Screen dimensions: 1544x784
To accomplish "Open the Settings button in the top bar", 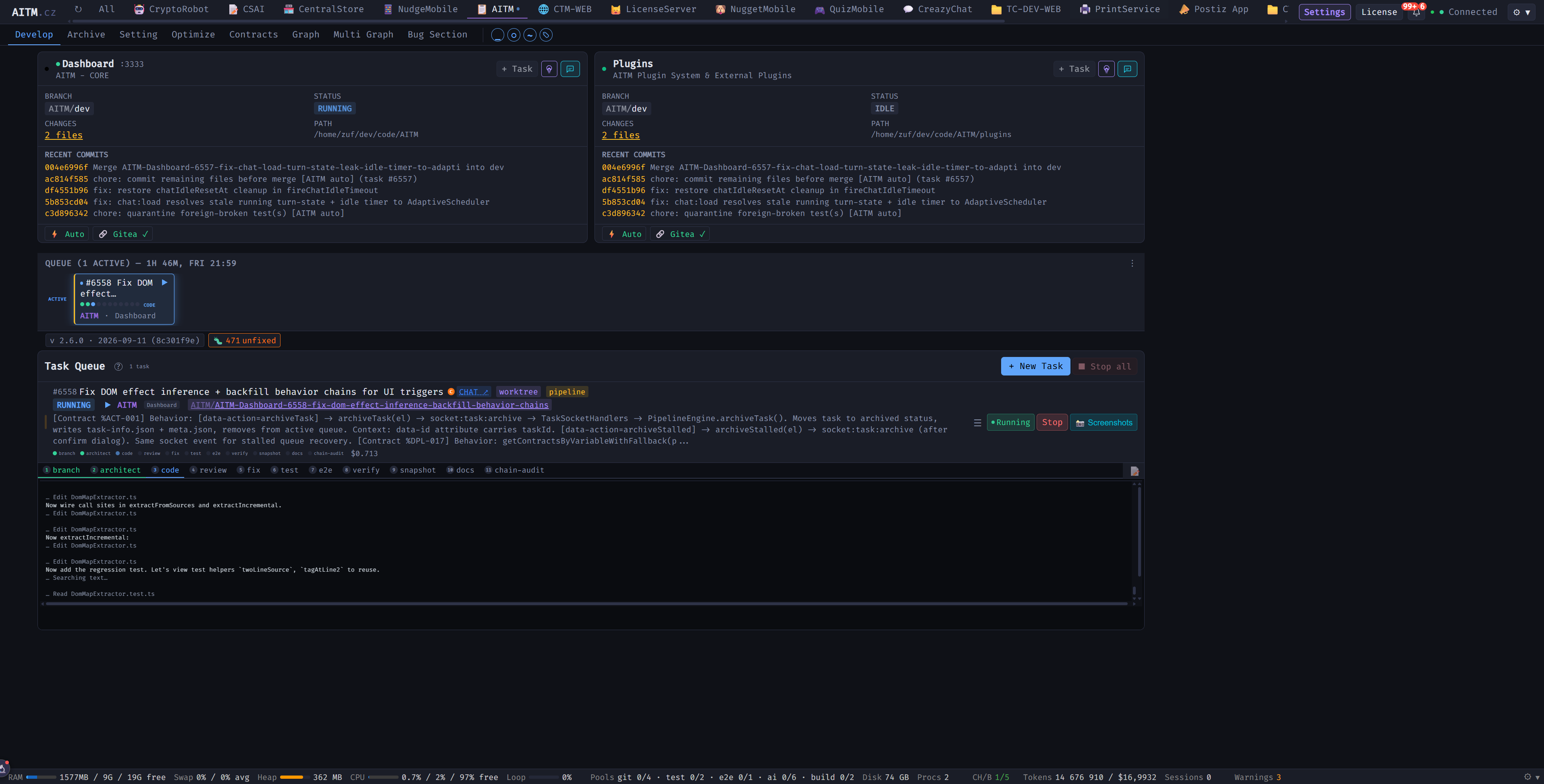I will pyautogui.click(x=1324, y=12).
